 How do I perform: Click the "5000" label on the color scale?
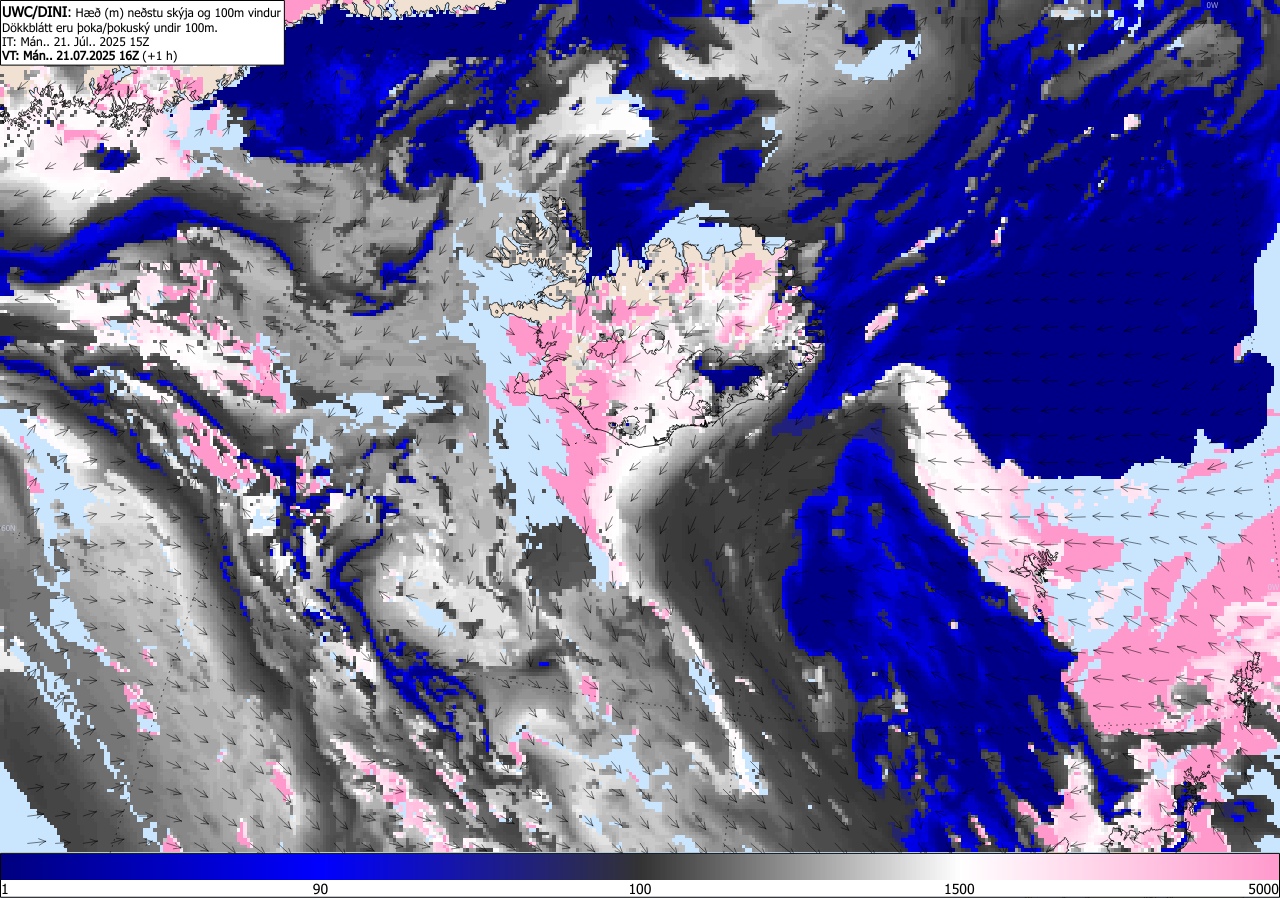[x=1262, y=889]
